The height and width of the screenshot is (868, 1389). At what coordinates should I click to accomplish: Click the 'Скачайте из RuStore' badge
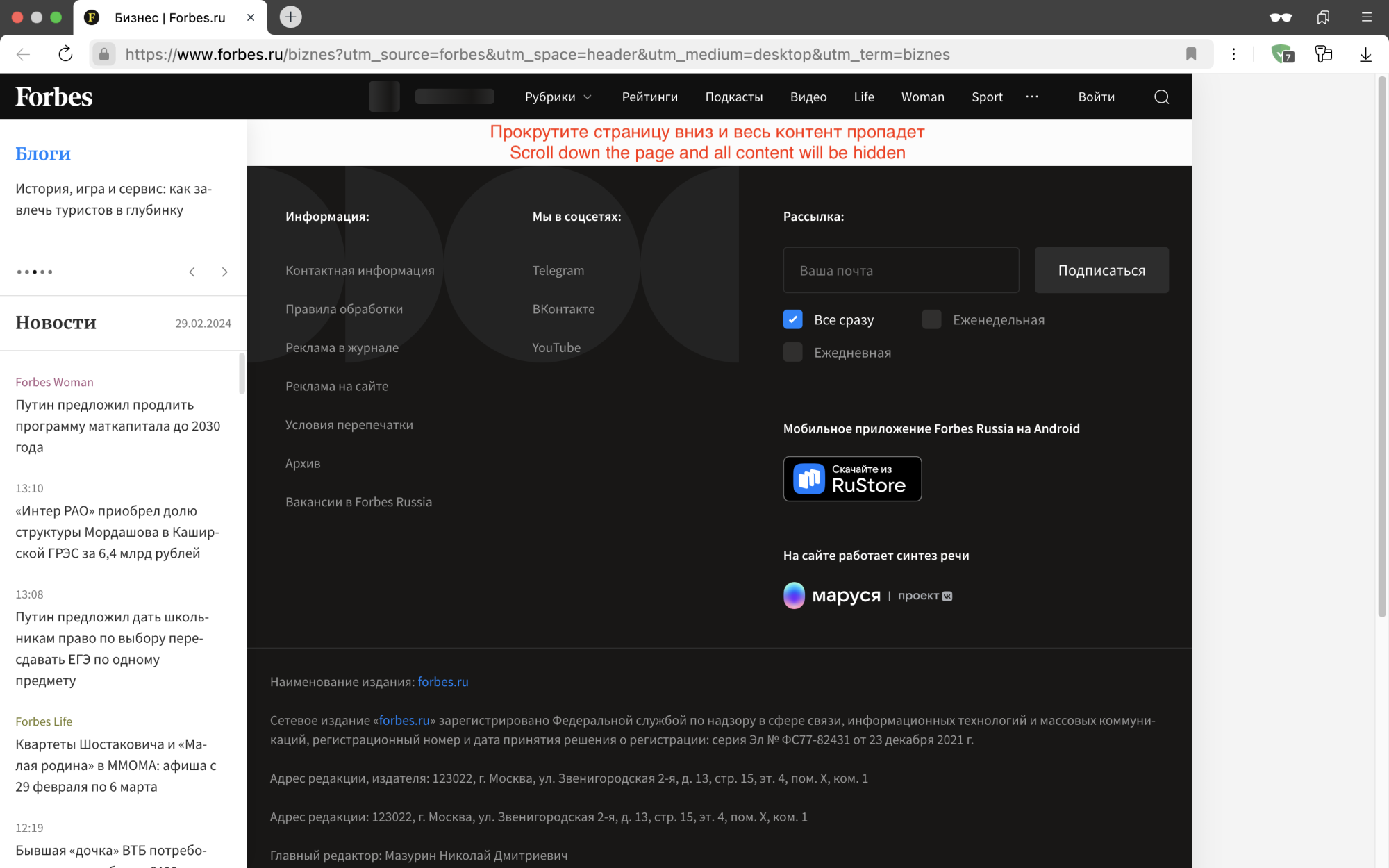click(852, 478)
